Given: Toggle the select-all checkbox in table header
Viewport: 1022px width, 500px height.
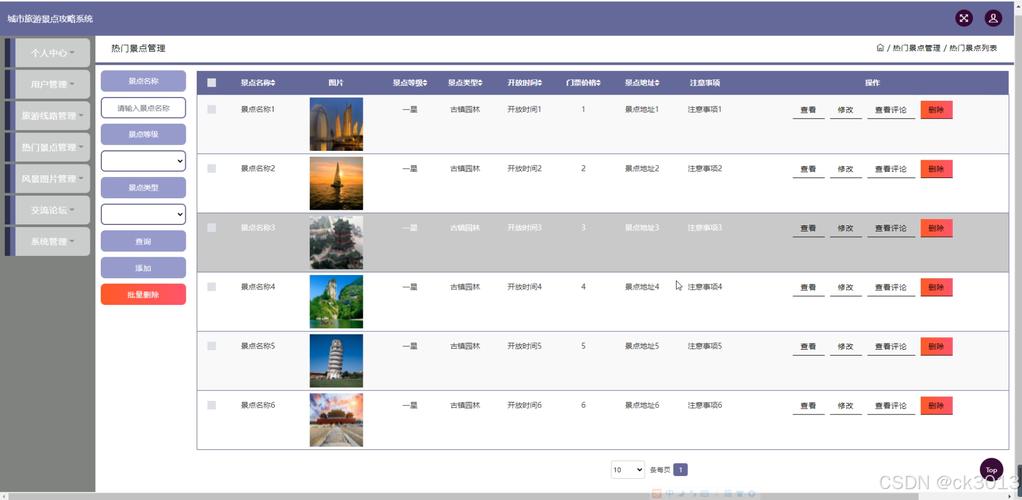Looking at the screenshot, I should (x=212, y=83).
